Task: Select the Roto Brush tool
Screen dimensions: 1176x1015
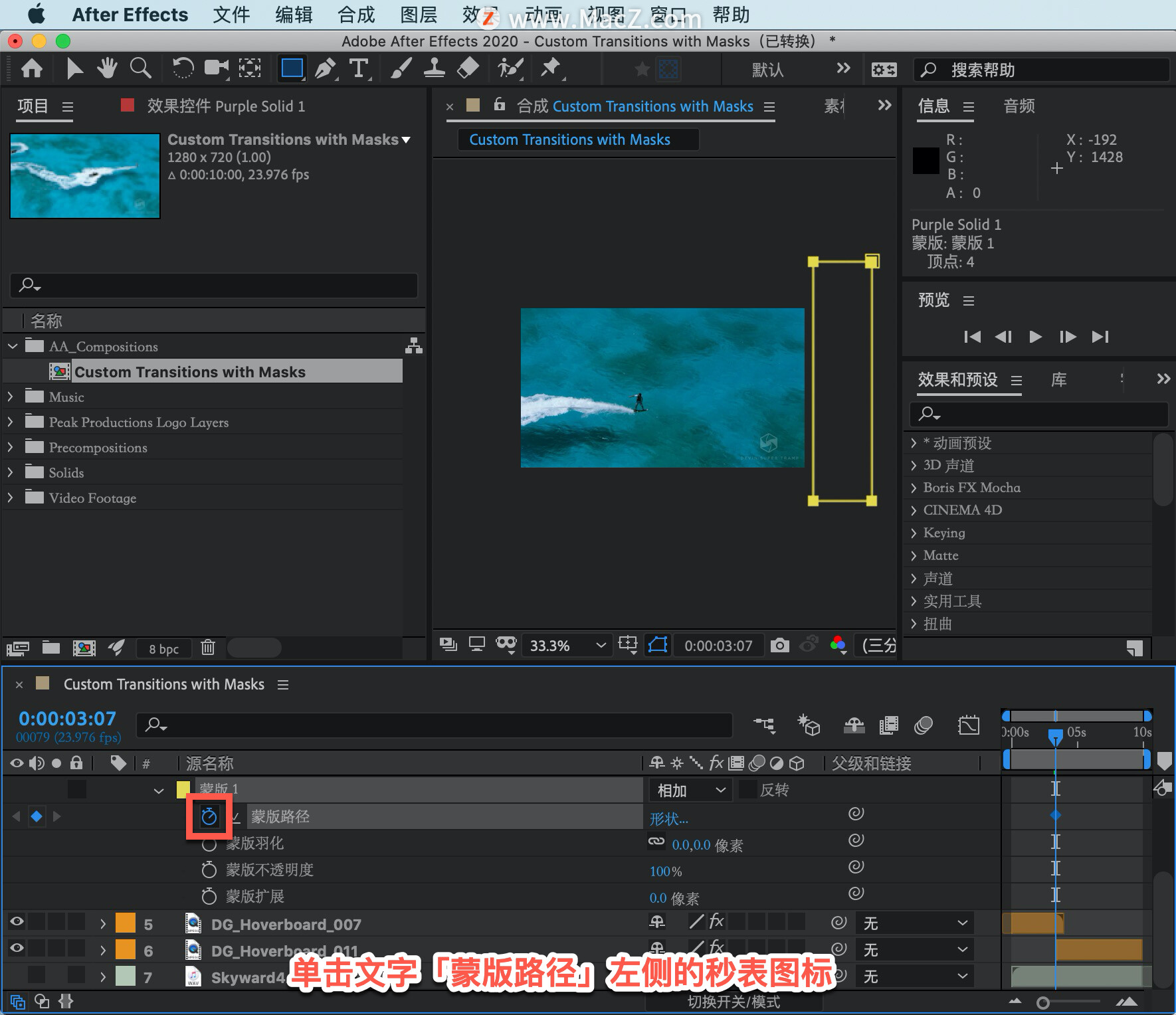Action: point(510,68)
